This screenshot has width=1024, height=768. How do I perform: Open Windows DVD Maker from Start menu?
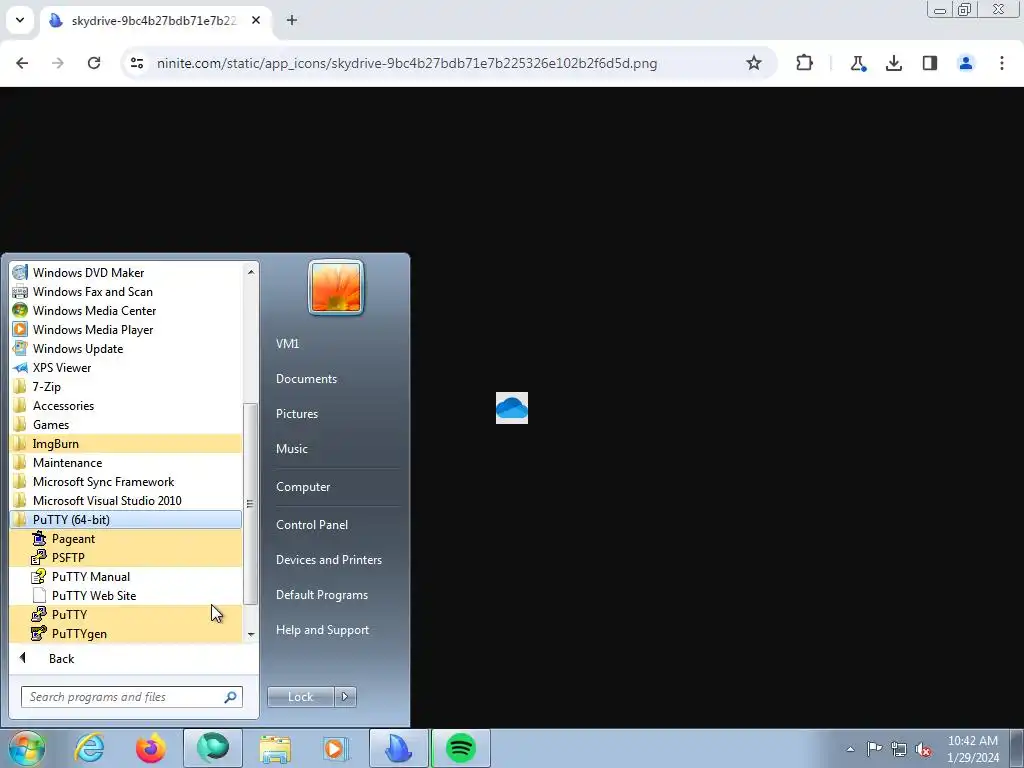click(126, 272)
